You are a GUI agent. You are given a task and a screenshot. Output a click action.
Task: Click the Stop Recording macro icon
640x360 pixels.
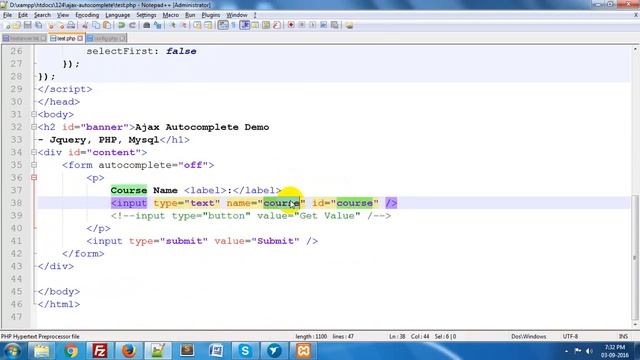[302, 25]
